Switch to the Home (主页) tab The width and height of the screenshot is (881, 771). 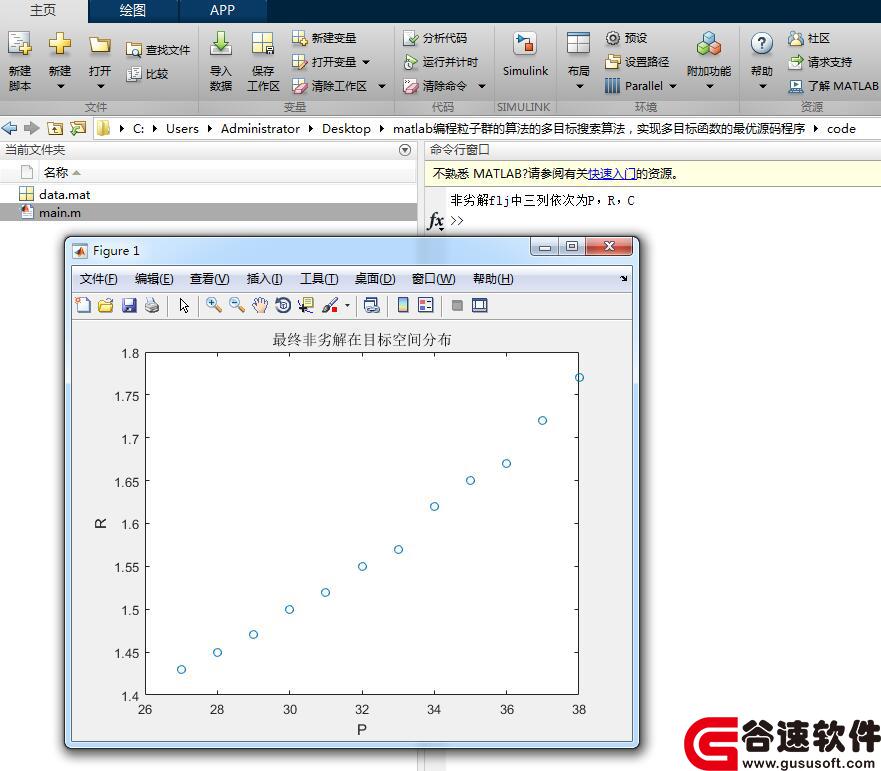pyautogui.click(x=43, y=11)
